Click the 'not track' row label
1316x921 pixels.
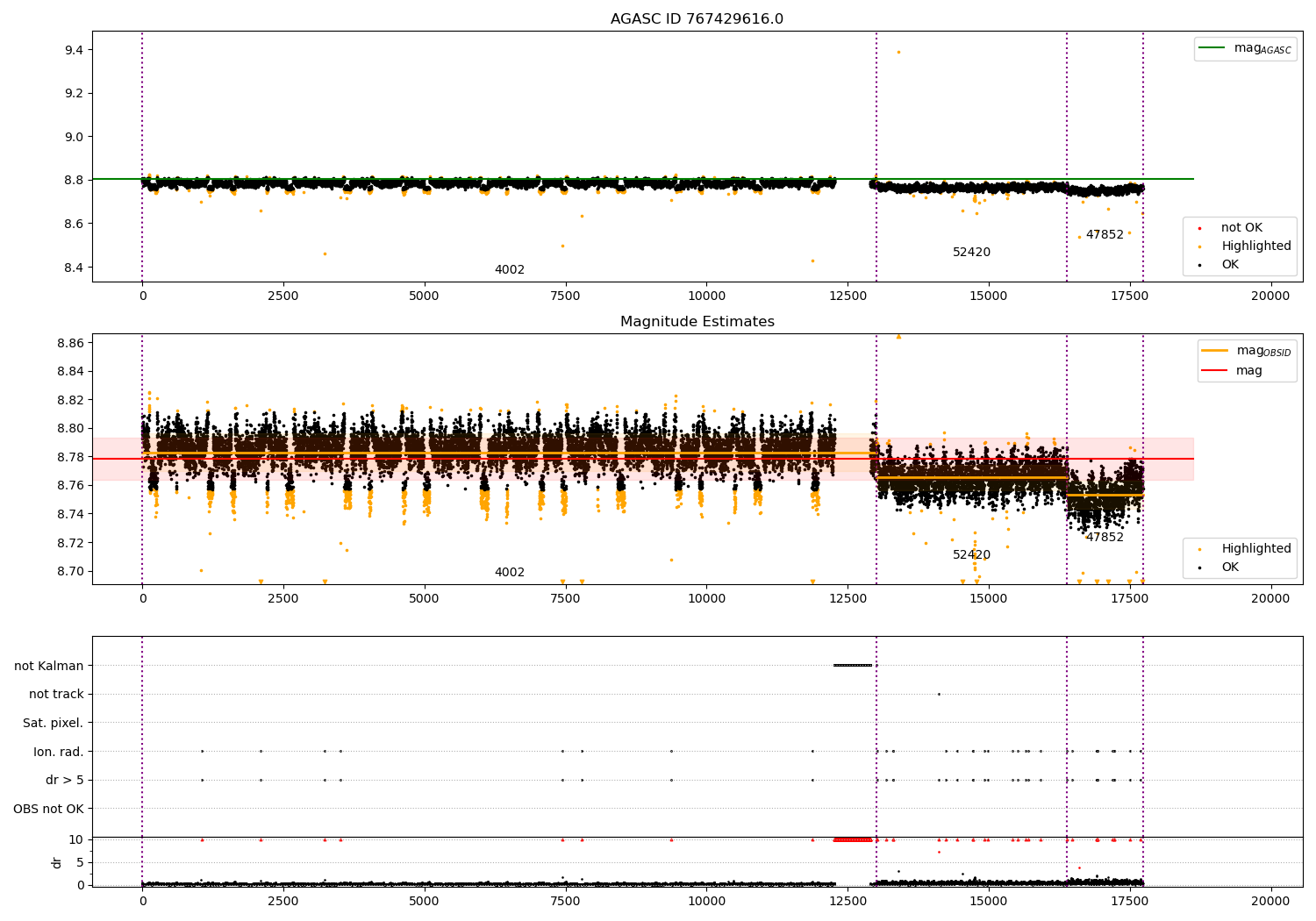point(56,695)
